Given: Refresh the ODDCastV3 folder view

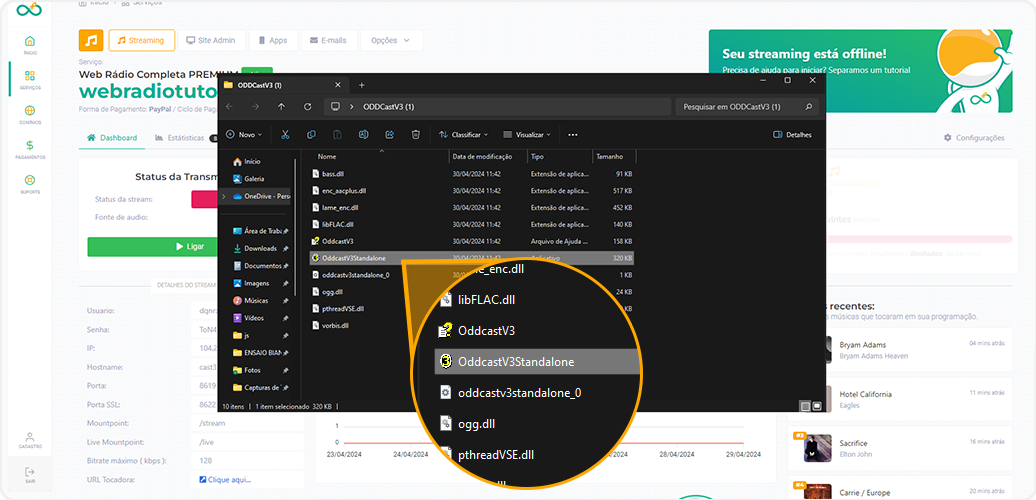Looking at the screenshot, I should (307, 106).
